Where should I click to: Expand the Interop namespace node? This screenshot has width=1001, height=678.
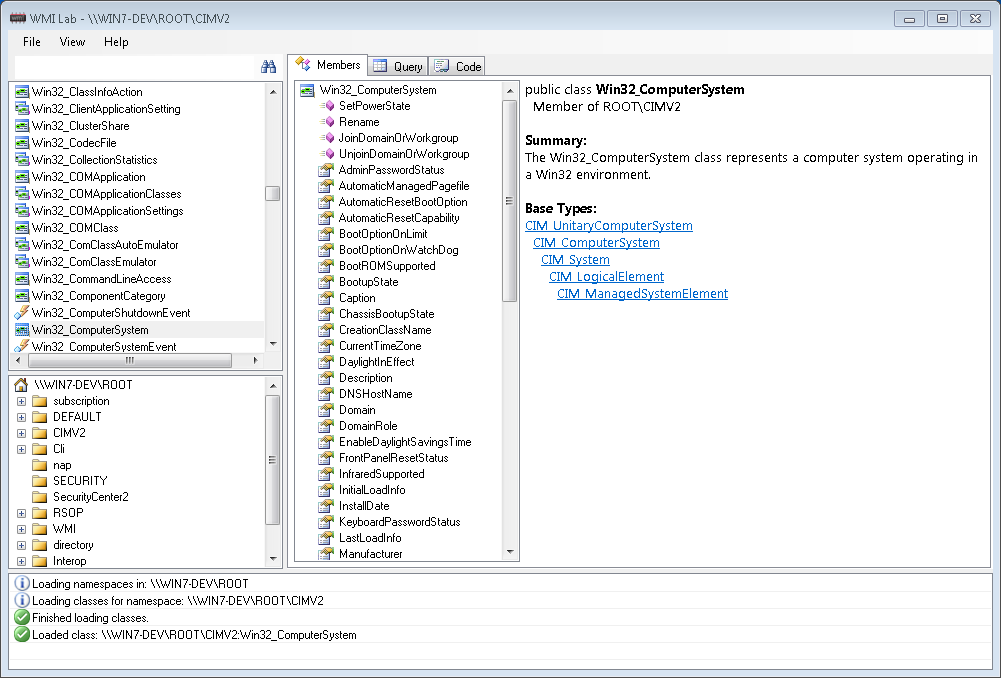(21, 561)
